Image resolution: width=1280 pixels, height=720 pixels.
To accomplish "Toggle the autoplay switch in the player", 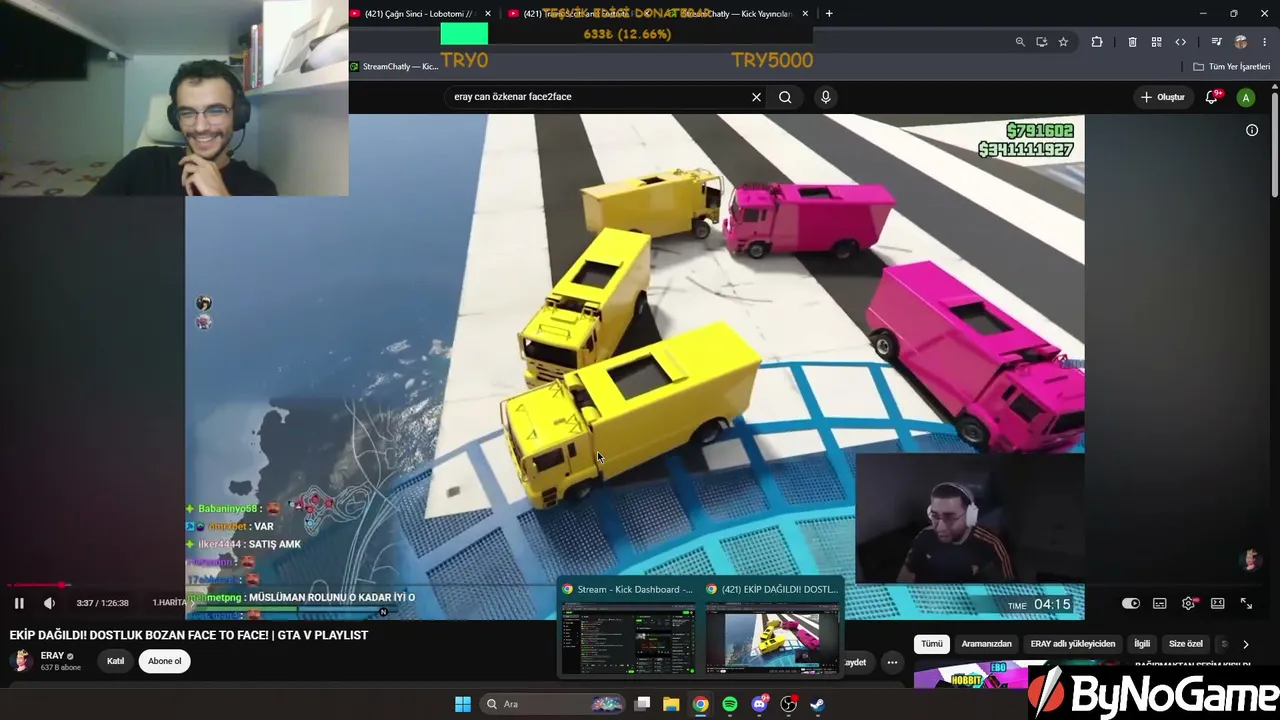I will tap(1130, 603).
